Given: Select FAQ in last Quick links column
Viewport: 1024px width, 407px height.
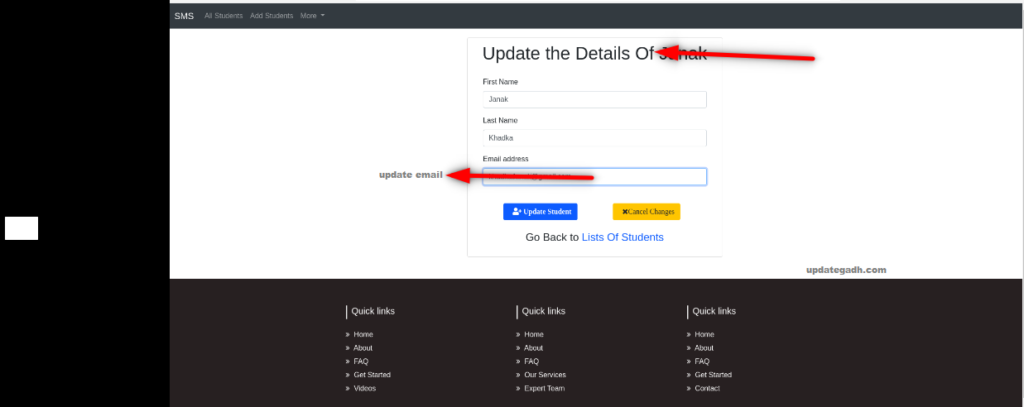Looking at the screenshot, I should [x=702, y=361].
